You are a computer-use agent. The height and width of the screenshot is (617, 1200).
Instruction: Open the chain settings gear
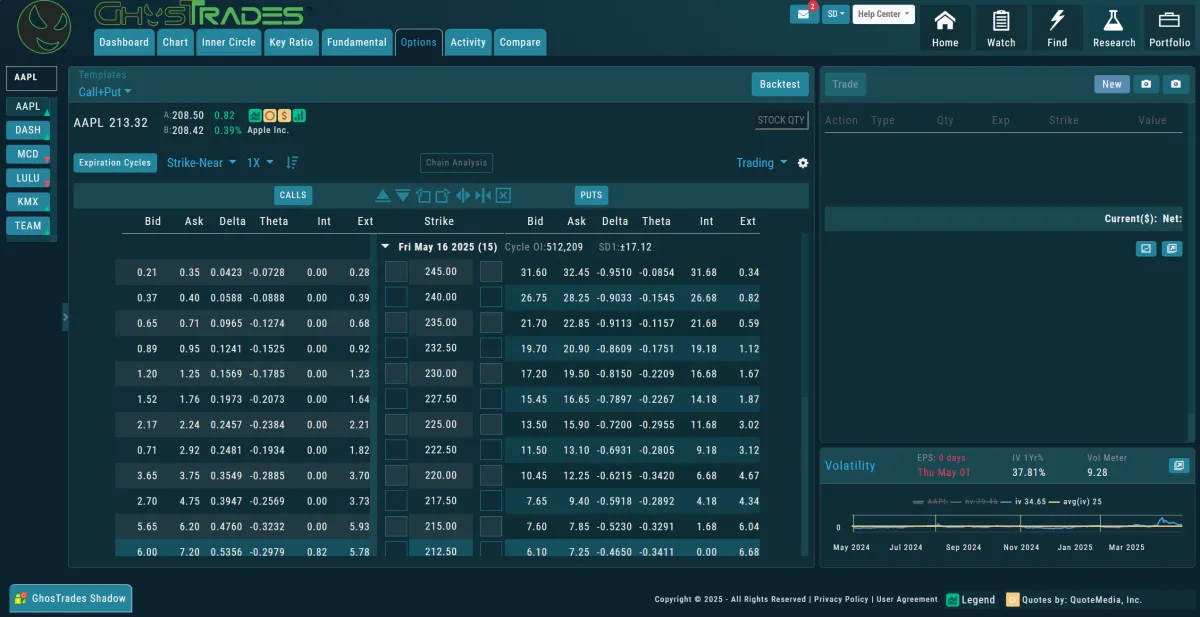[802, 163]
